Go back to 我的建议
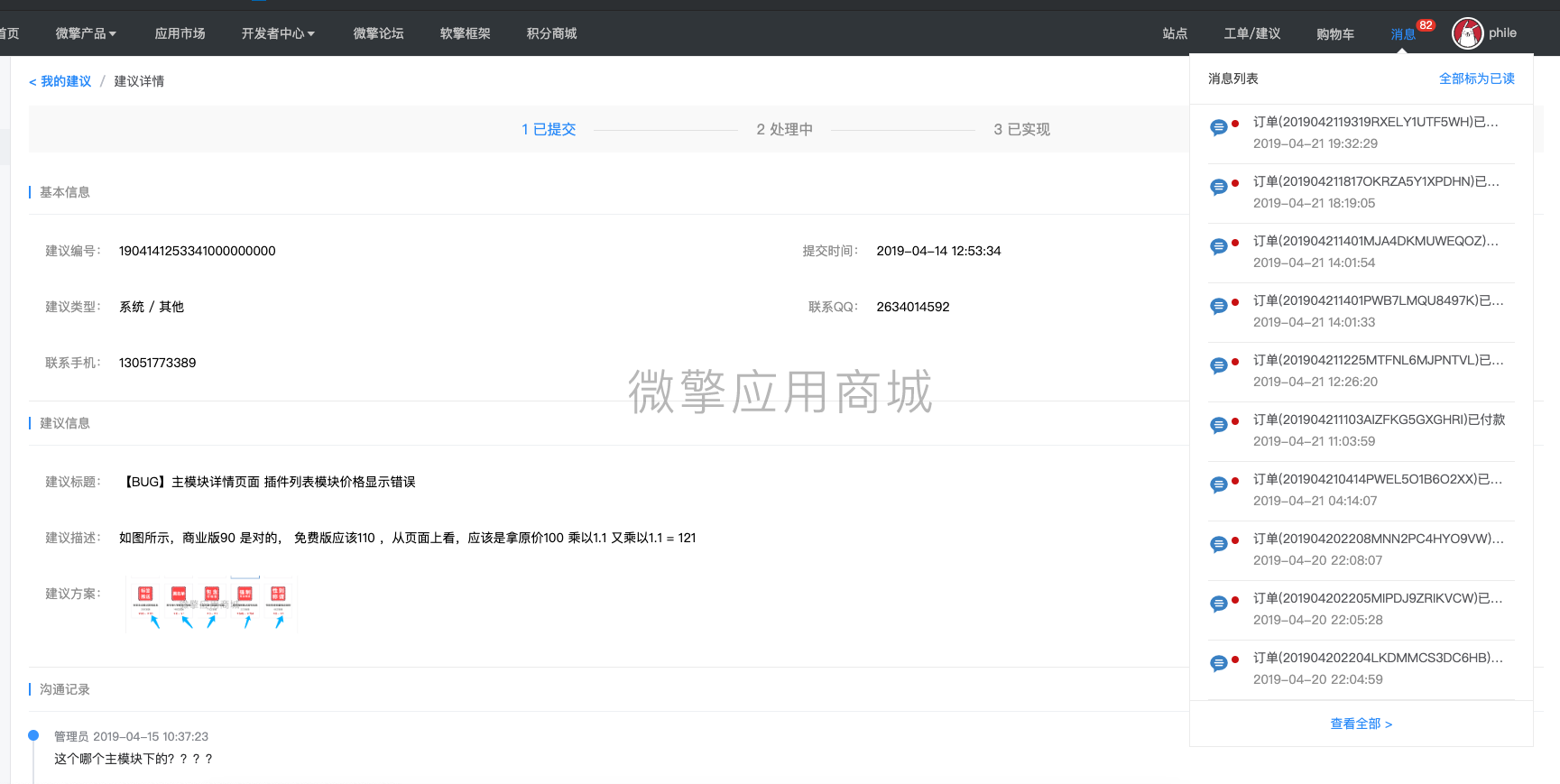Image resolution: width=1560 pixels, height=784 pixels. 60,81
